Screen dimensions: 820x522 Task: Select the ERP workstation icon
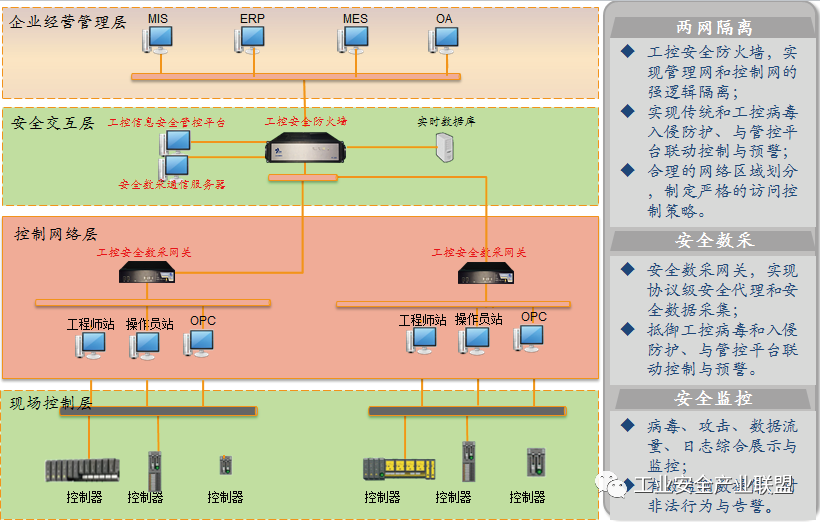coord(250,39)
